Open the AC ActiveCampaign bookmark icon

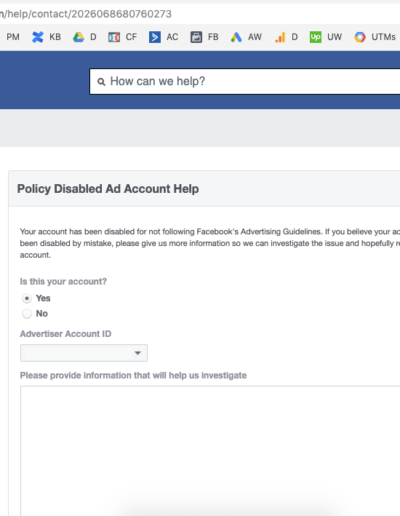click(x=155, y=37)
